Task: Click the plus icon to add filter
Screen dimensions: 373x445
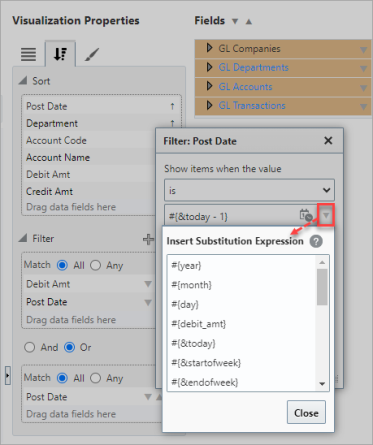Action: [148, 239]
